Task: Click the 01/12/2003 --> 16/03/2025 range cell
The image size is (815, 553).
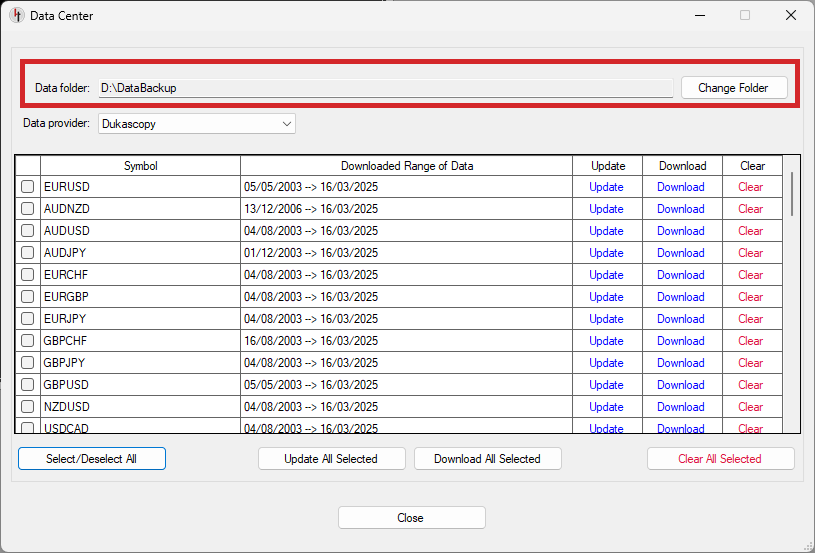Action: 406,253
